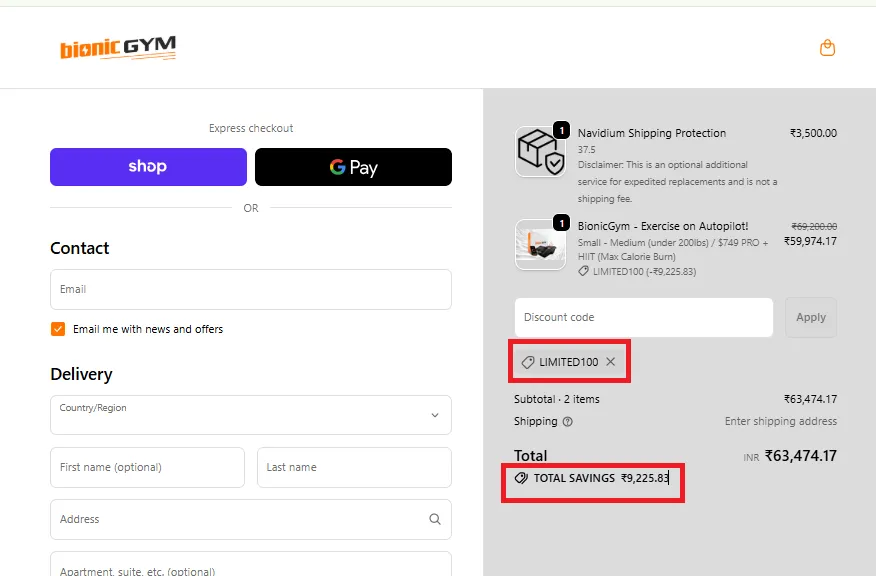Image resolution: width=876 pixels, height=576 pixels.
Task: Click the Apartment, suite, etc. field
Action: click(250, 566)
